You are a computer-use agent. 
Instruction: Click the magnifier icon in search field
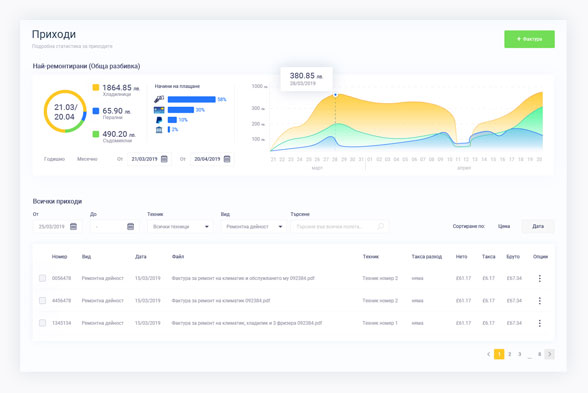click(381, 226)
